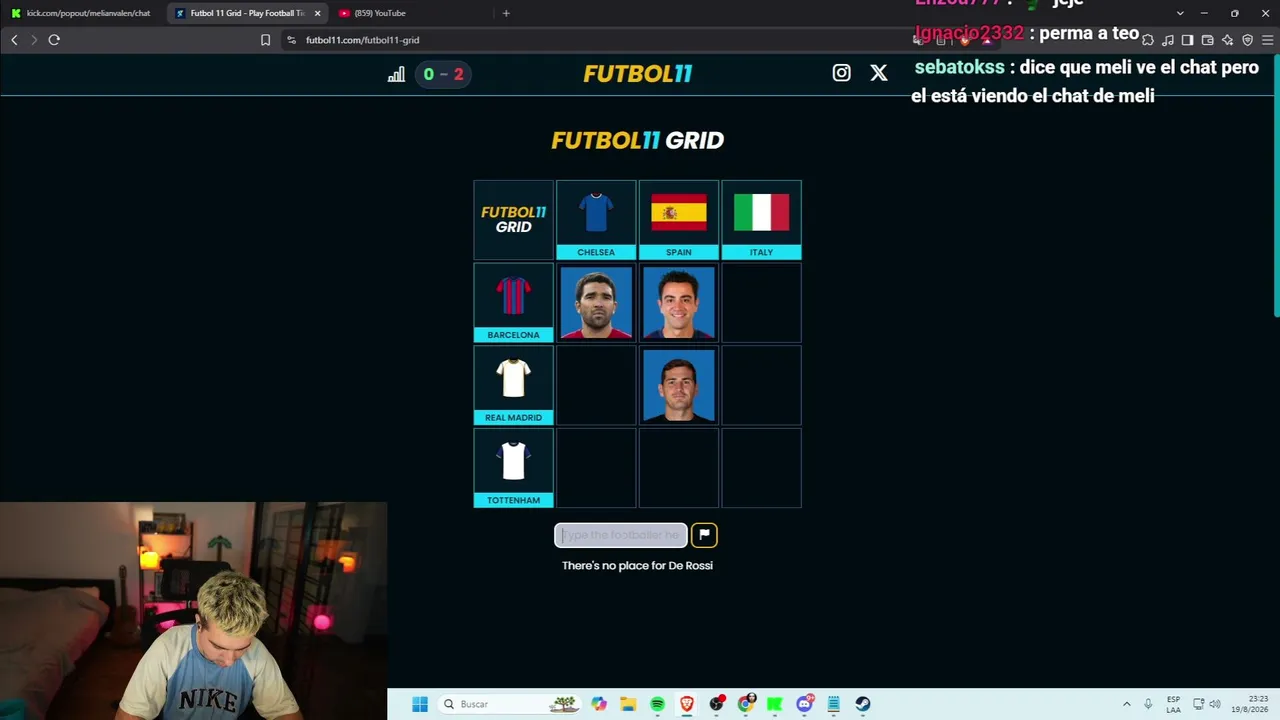This screenshot has height=720, width=1280.
Task: Open the VPN shield icon in the toolbar
Action: tap(1247, 40)
